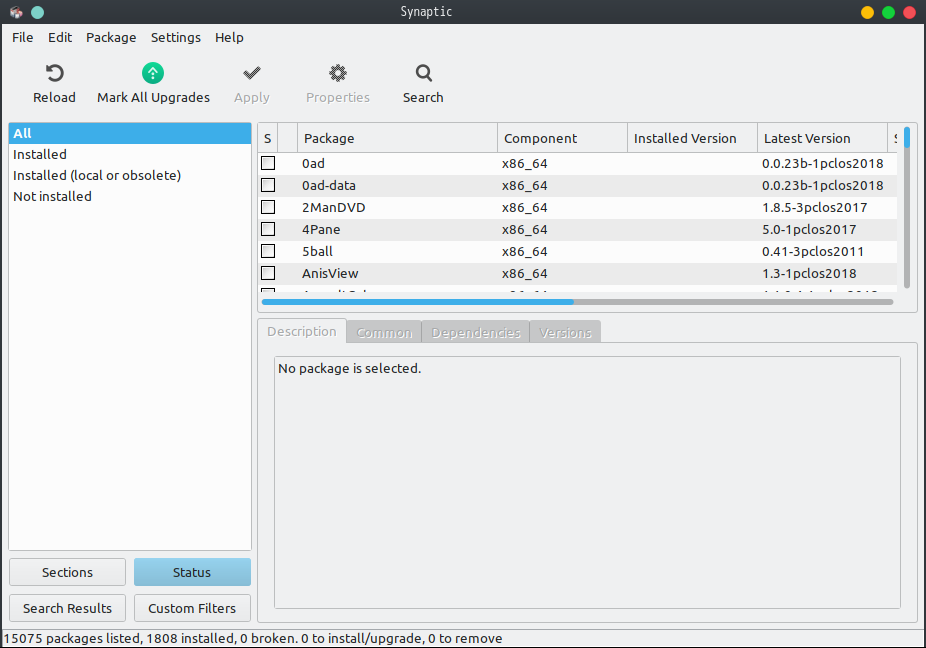Toggle status checkbox for 0ad package
This screenshot has width=926, height=648.
[268, 163]
